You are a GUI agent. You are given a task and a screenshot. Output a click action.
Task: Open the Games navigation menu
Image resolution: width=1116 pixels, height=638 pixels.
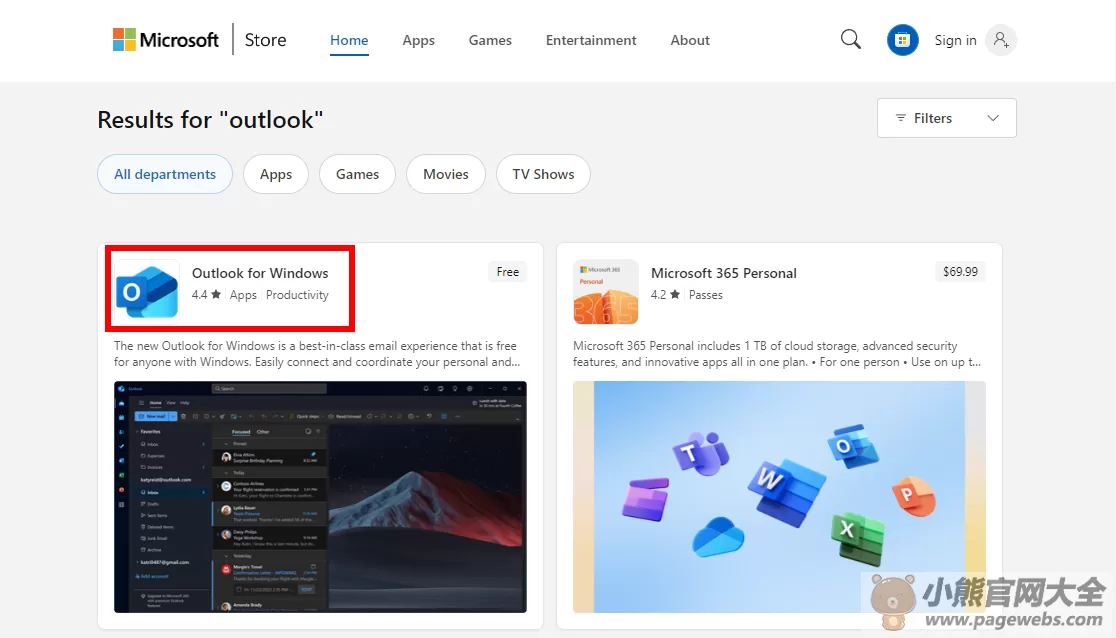490,41
